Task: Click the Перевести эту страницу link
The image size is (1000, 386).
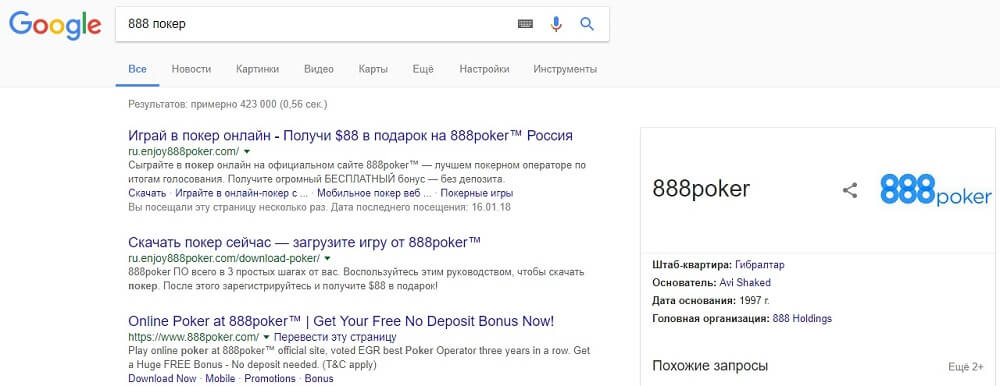Action: (x=335, y=337)
